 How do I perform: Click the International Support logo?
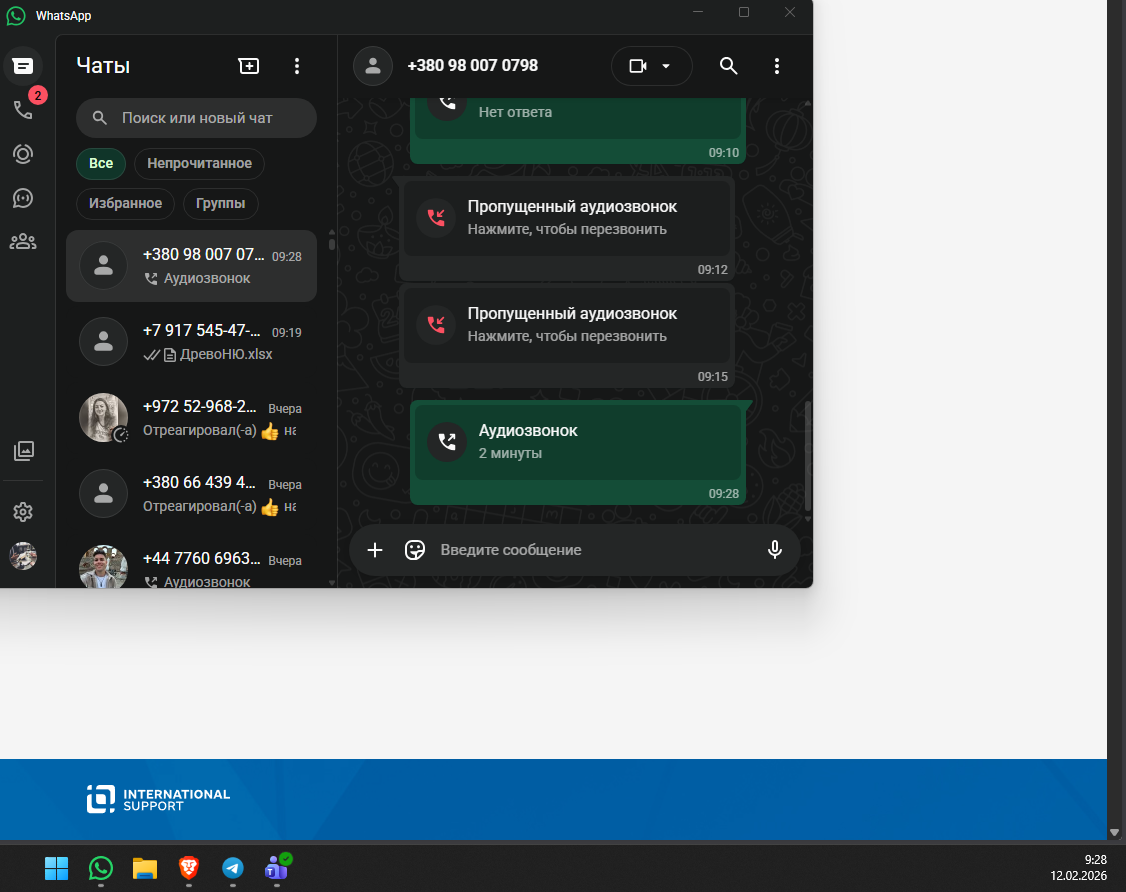(158, 799)
